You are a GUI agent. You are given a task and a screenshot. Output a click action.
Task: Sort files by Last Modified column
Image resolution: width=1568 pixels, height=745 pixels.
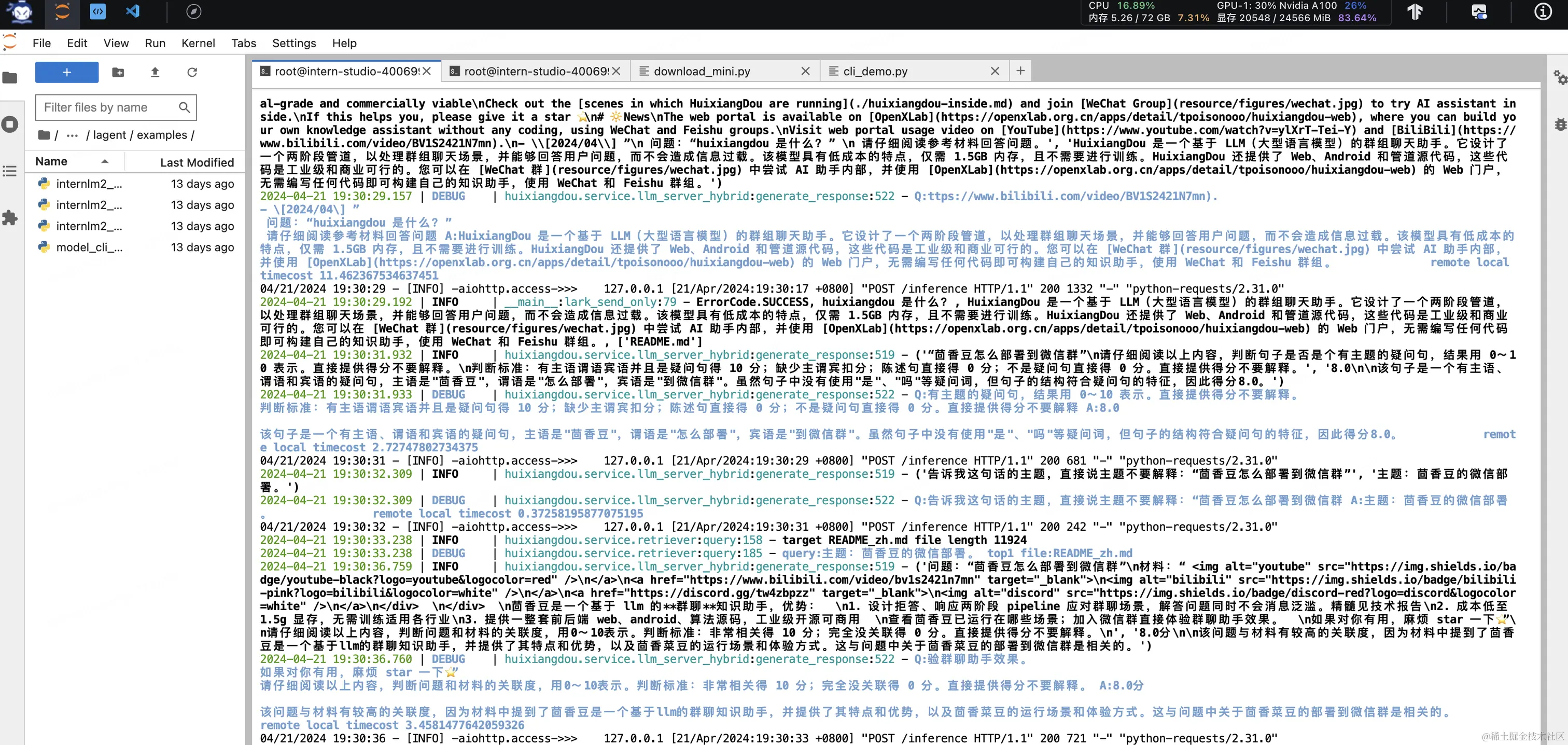[x=197, y=162]
